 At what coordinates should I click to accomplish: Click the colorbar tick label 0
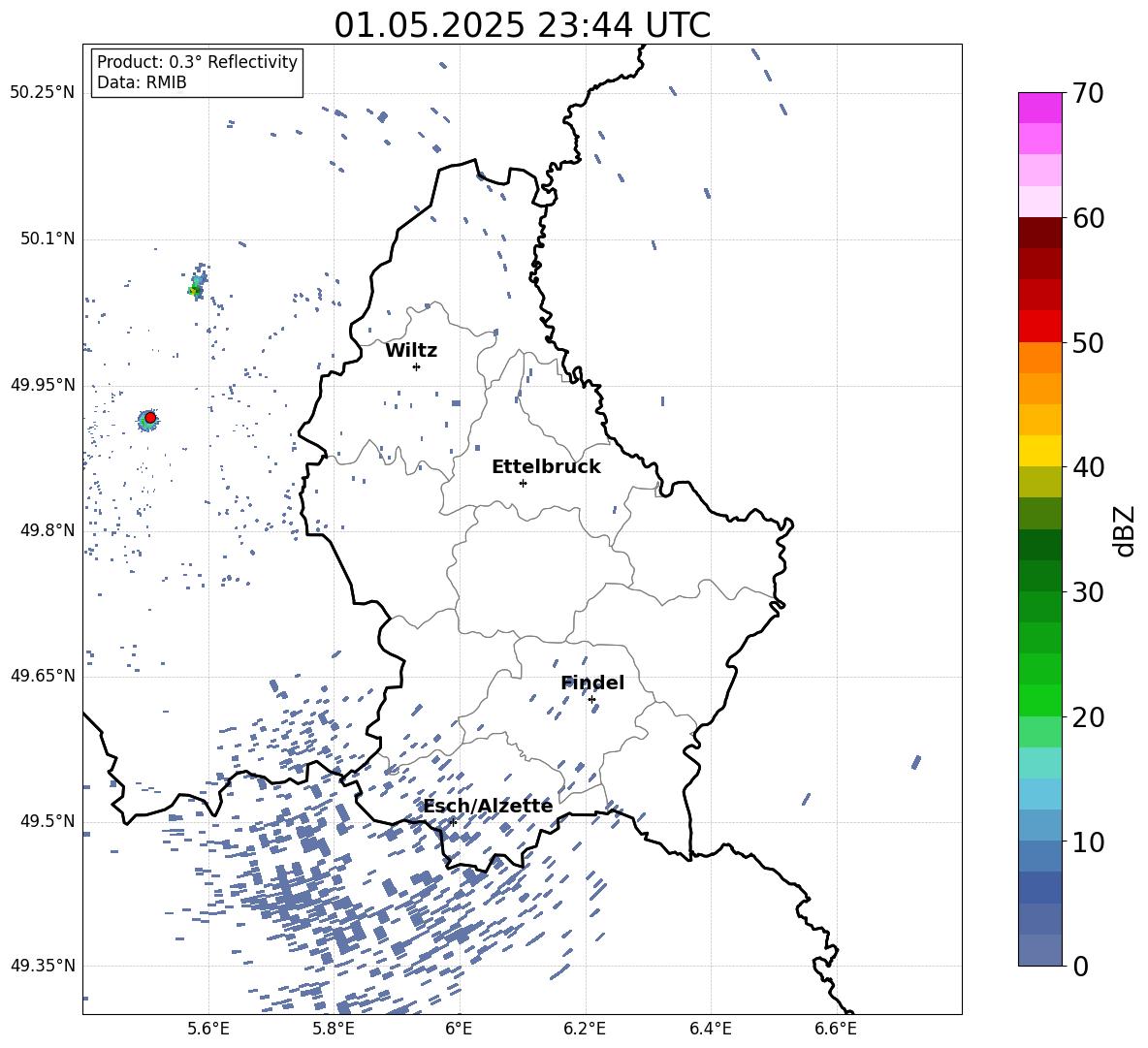point(1080,966)
